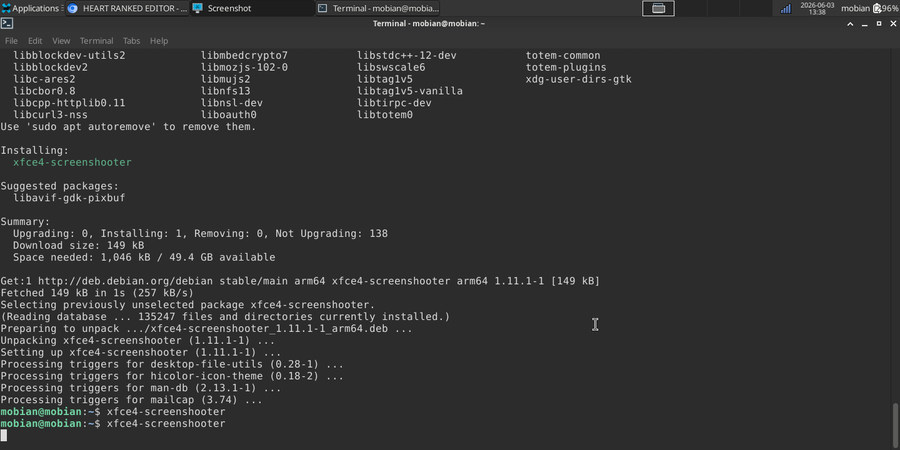
Task: Click 'libtag1v5-vanilla' package name
Action: (410, 91)
